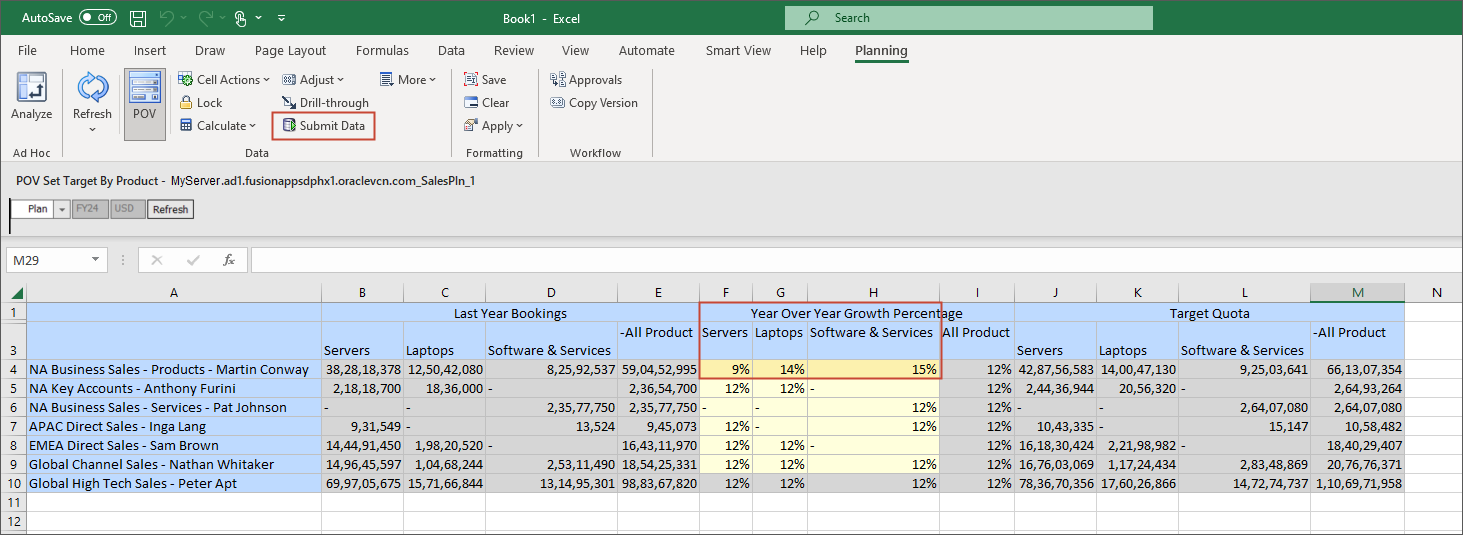This screenshot has width=1463, height=535.
Task: Click cell Global High Tech Sales - Peter Apt
Action: (174, 483)
